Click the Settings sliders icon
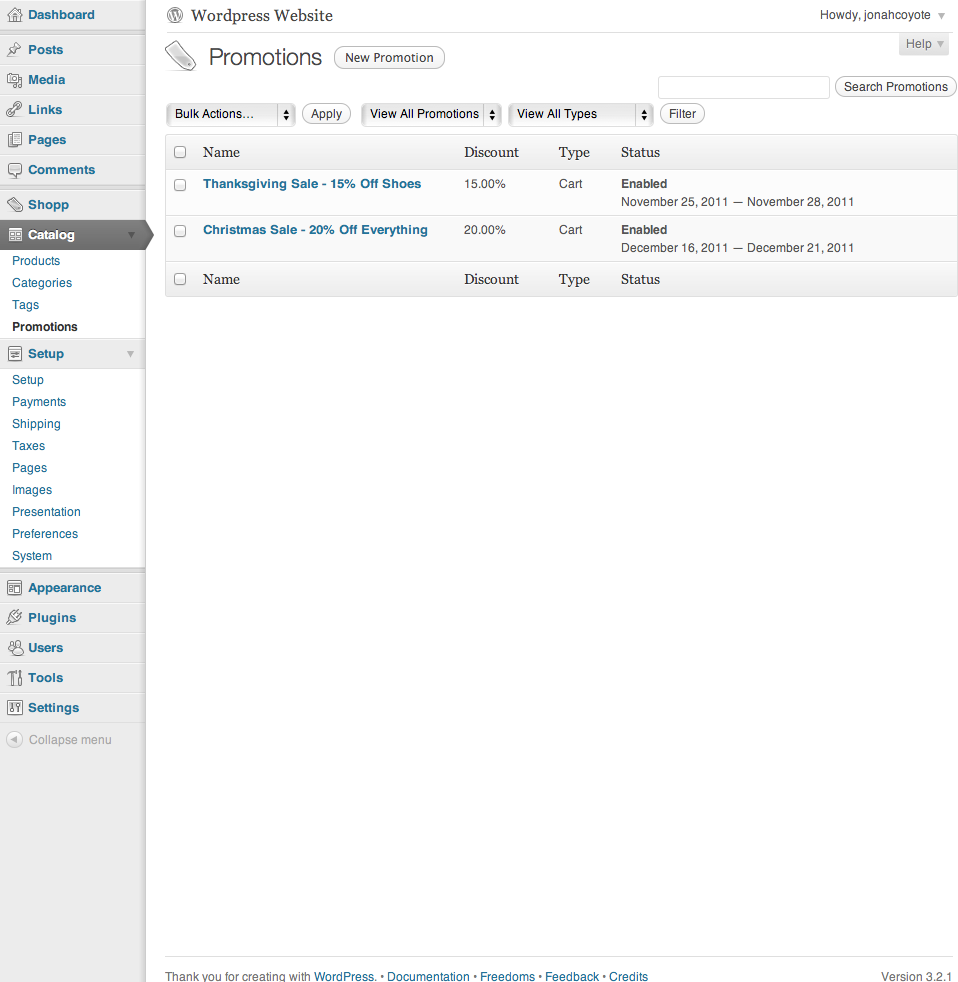Viewport: 958px width, 982px height. tap(14, 708)
